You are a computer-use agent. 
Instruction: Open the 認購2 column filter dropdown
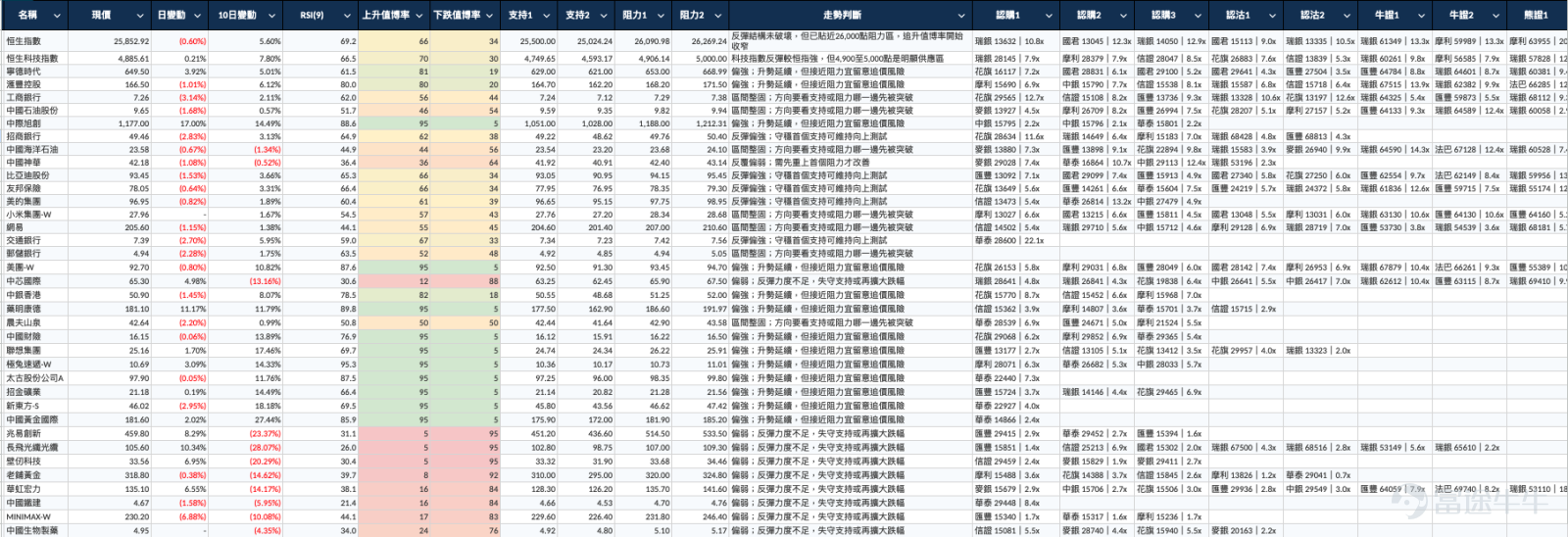point(1124,16)
